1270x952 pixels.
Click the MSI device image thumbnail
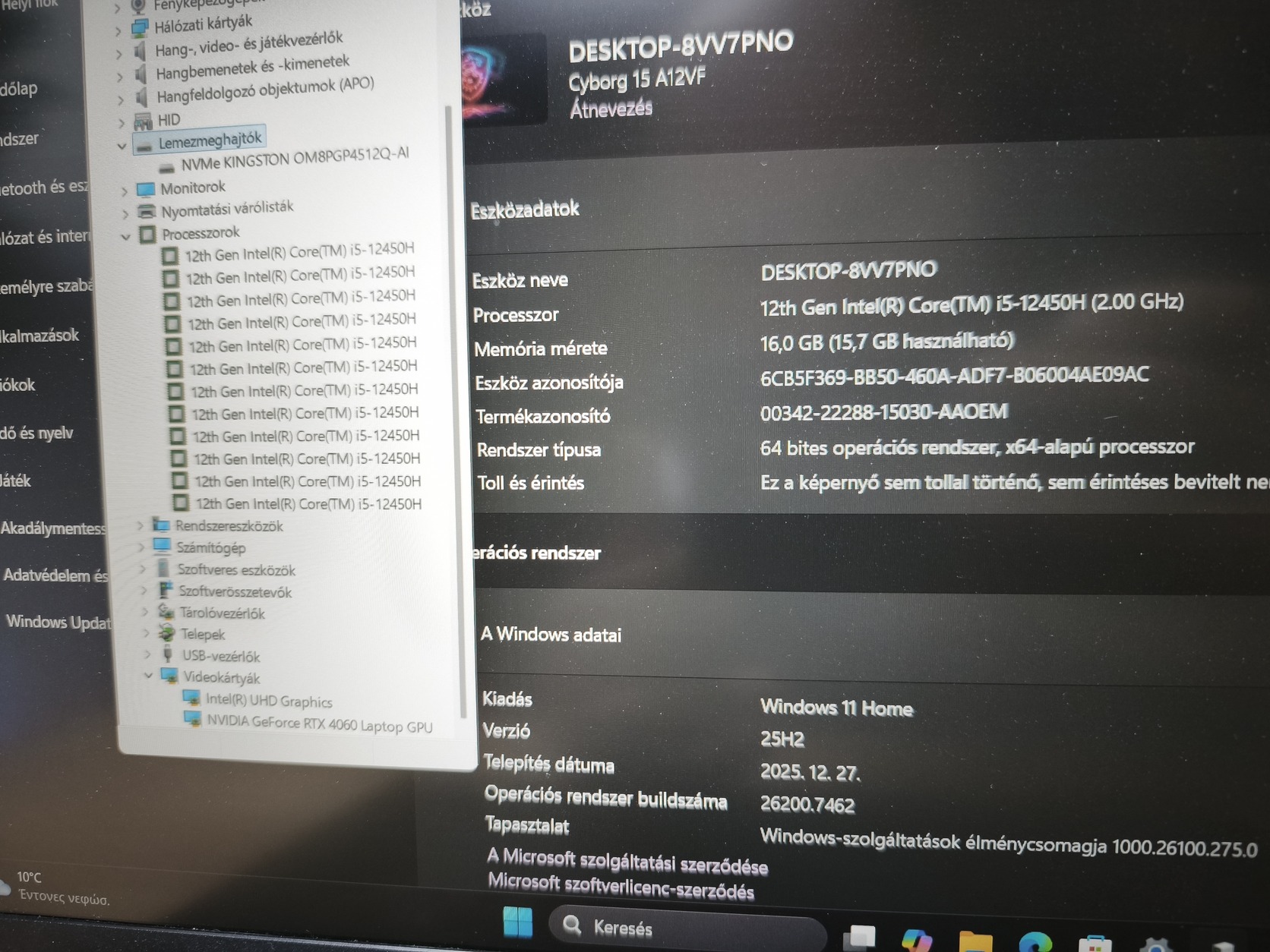click(x=502, y=79)
